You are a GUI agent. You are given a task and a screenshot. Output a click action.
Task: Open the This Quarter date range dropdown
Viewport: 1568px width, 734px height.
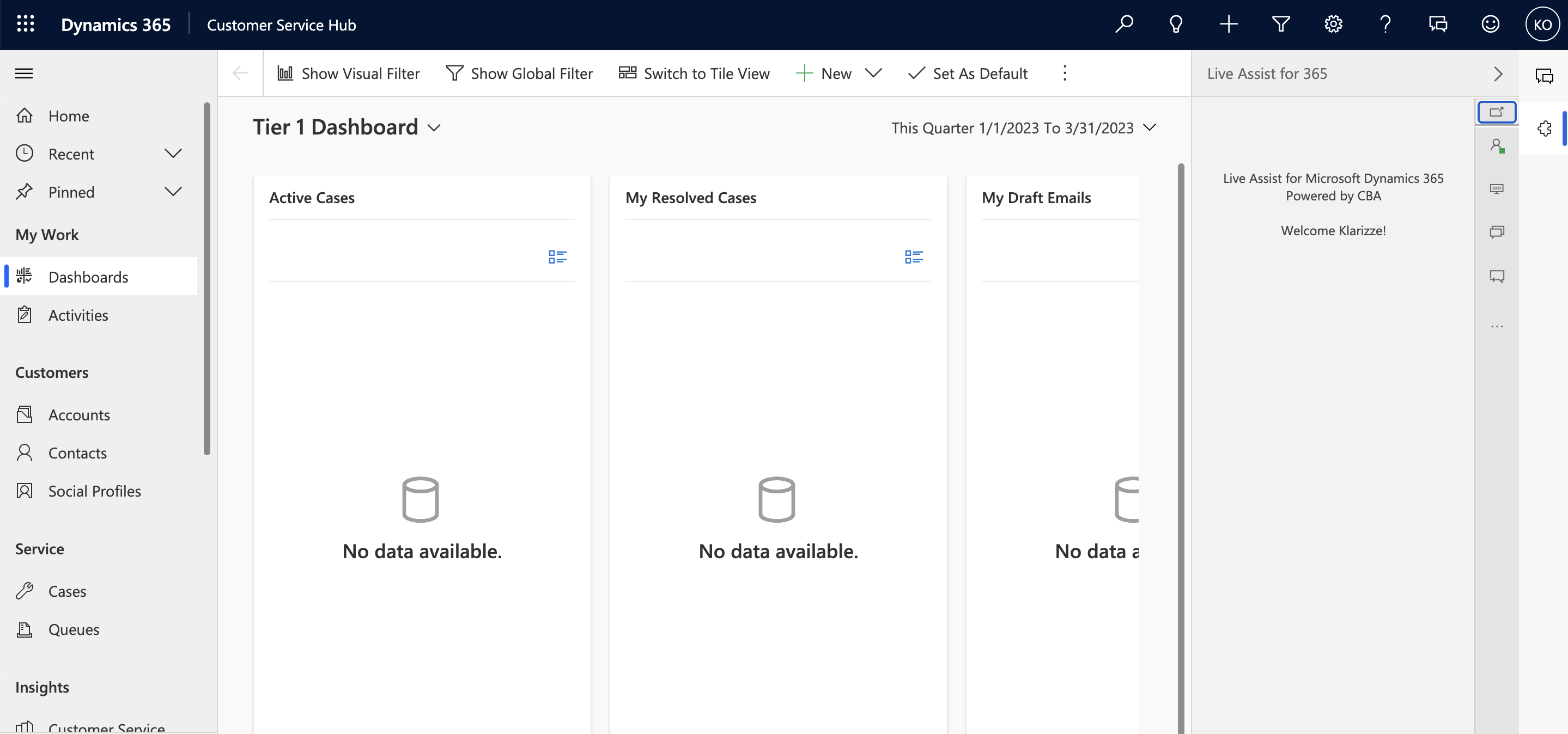coord(1024,128)
